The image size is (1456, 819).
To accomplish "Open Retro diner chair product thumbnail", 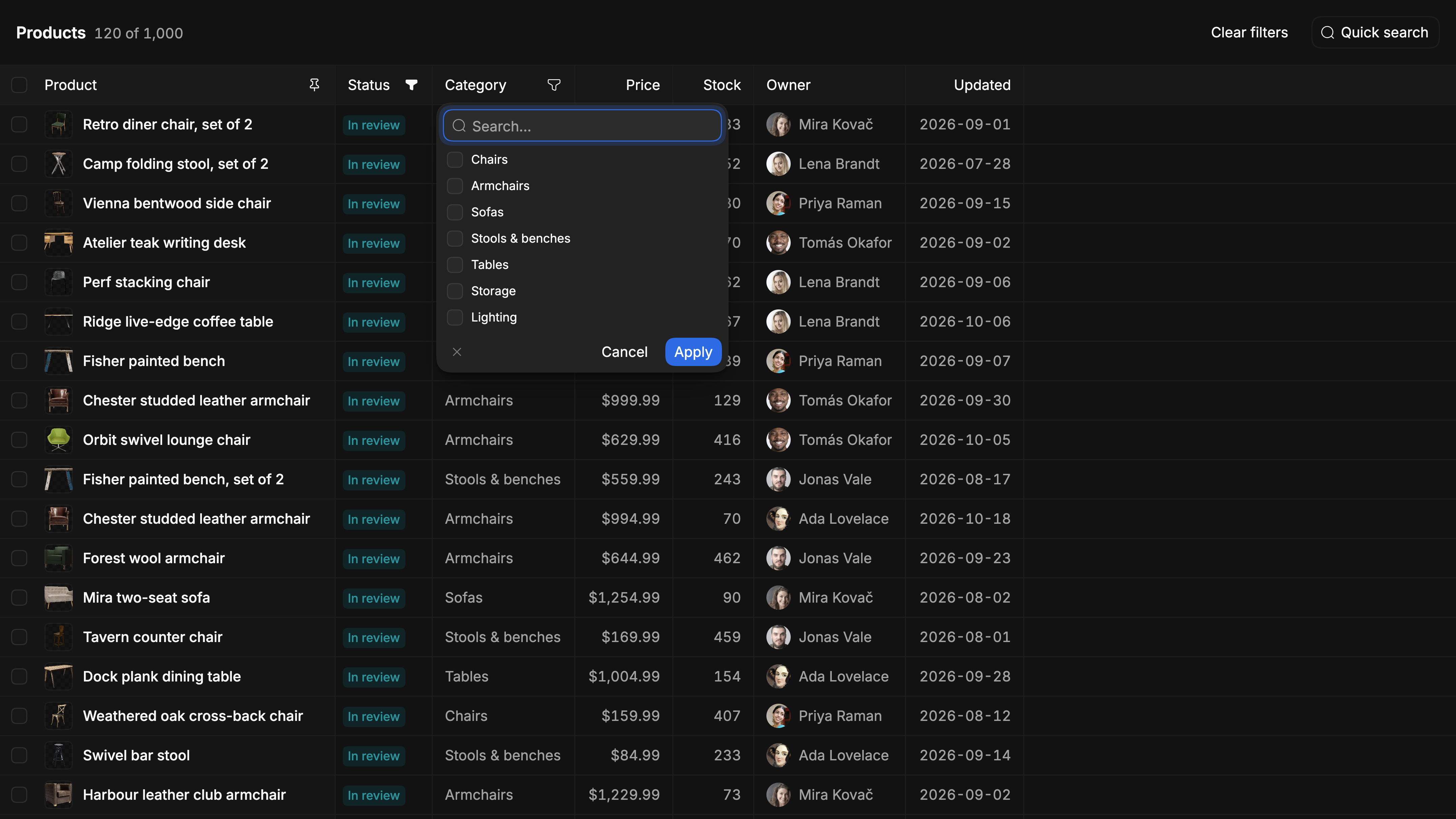I will (x=59, y=124).
